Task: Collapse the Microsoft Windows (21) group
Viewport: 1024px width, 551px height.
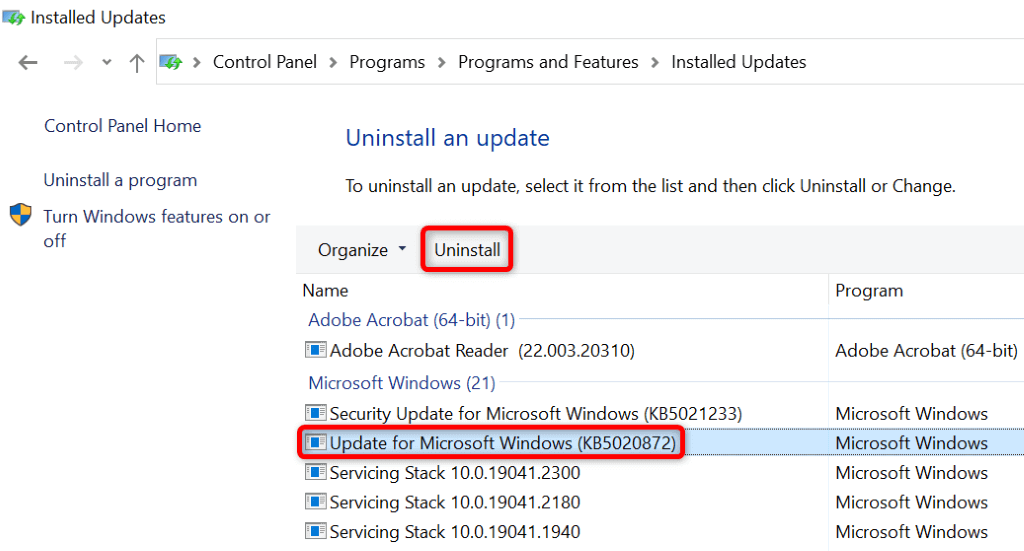Action: [401, 383]
